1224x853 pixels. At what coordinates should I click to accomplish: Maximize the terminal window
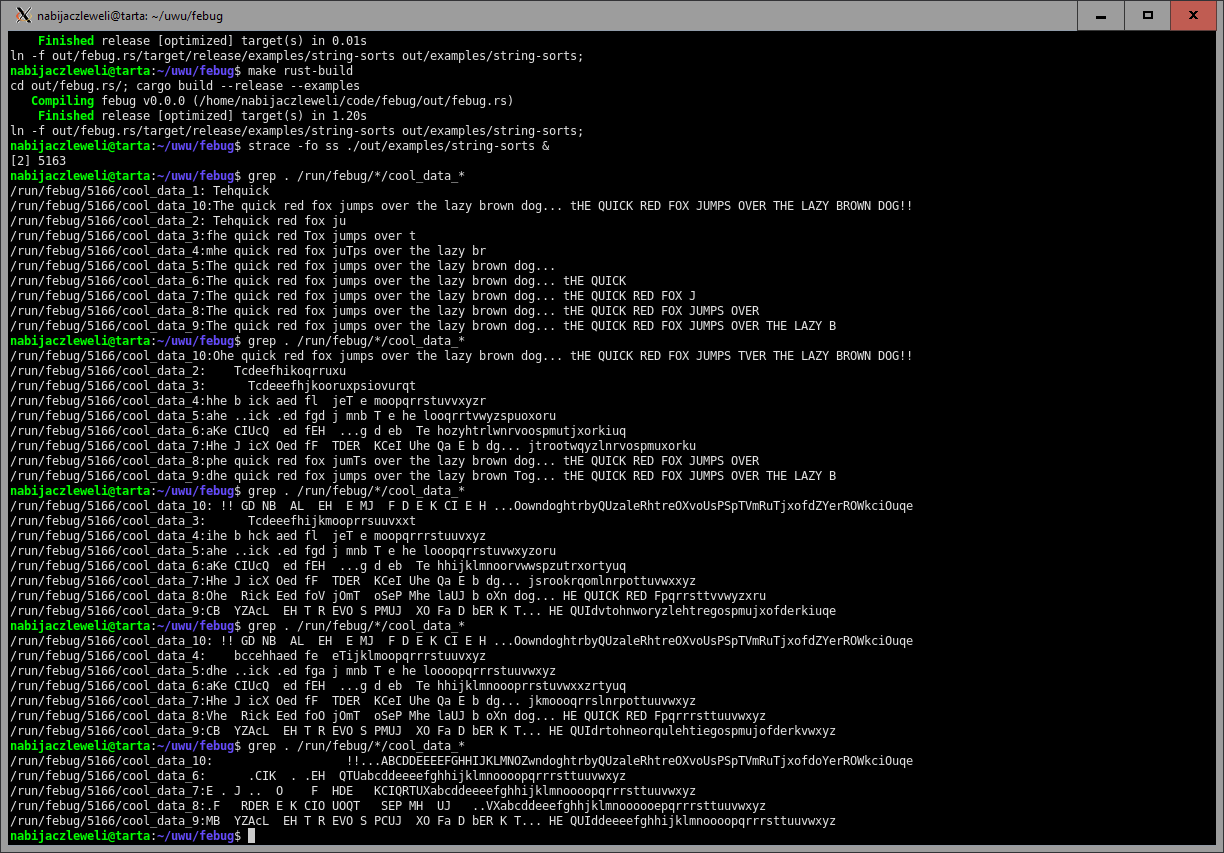point(1148,15)
